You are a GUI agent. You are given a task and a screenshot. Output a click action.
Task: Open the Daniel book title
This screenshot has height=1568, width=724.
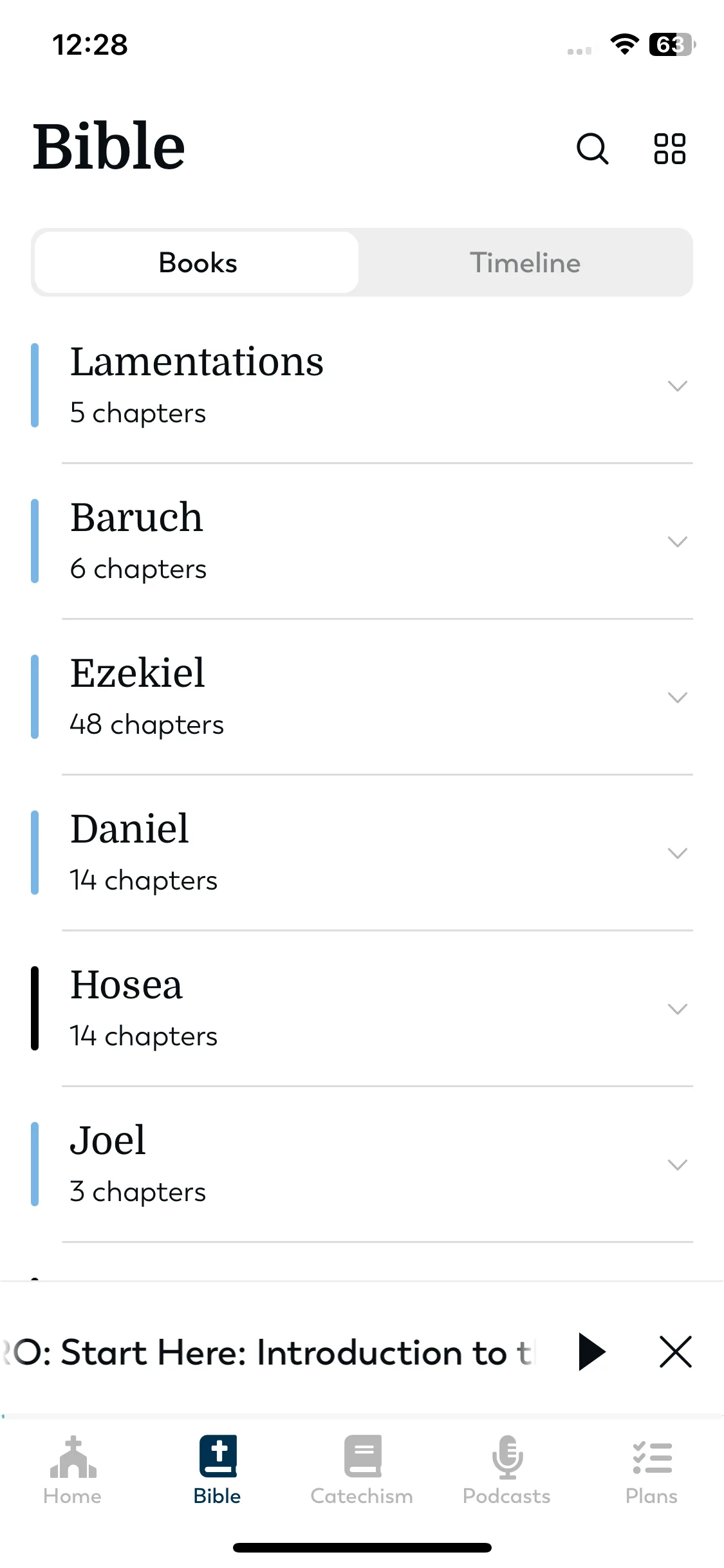coord(129,828)
